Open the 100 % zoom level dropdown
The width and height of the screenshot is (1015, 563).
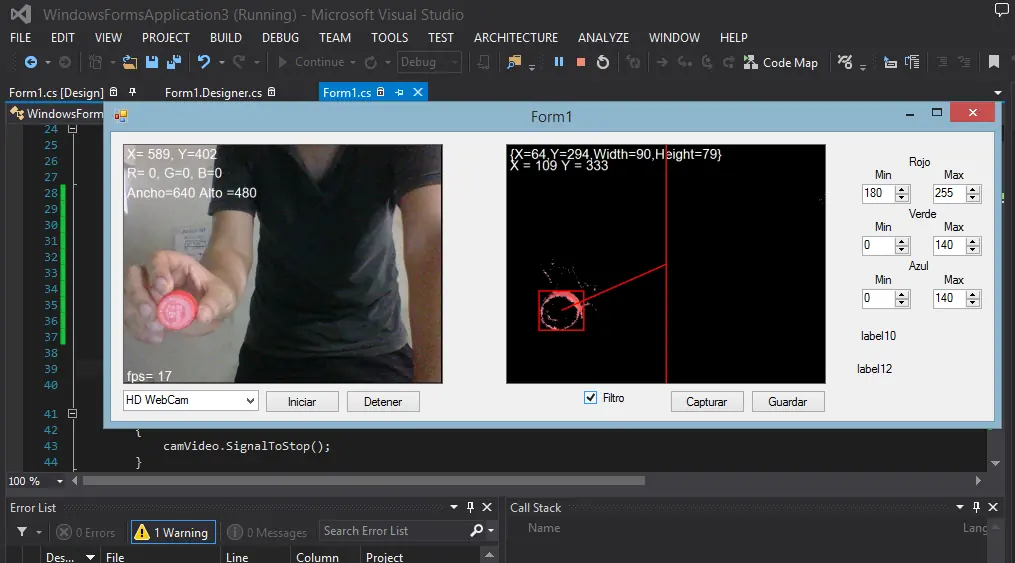[60, 481]
